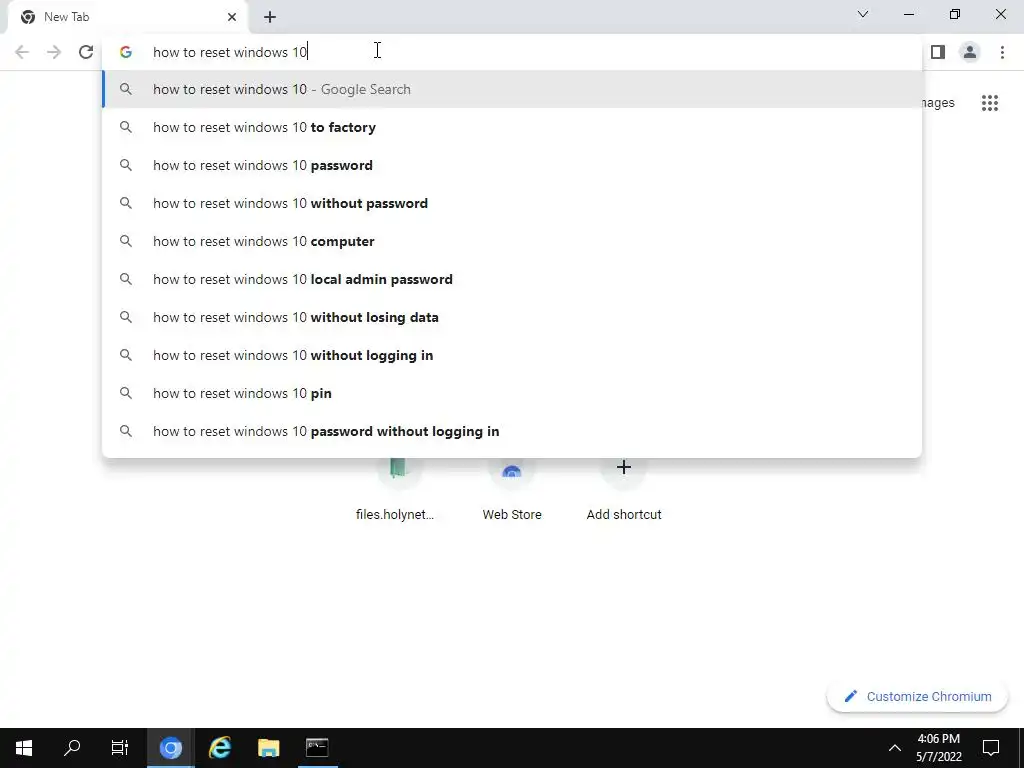Screen dimensions: 1024x768
Task: Open File Explorer from the taskbar
Action: pyautogui.click(x=268, y=748)
